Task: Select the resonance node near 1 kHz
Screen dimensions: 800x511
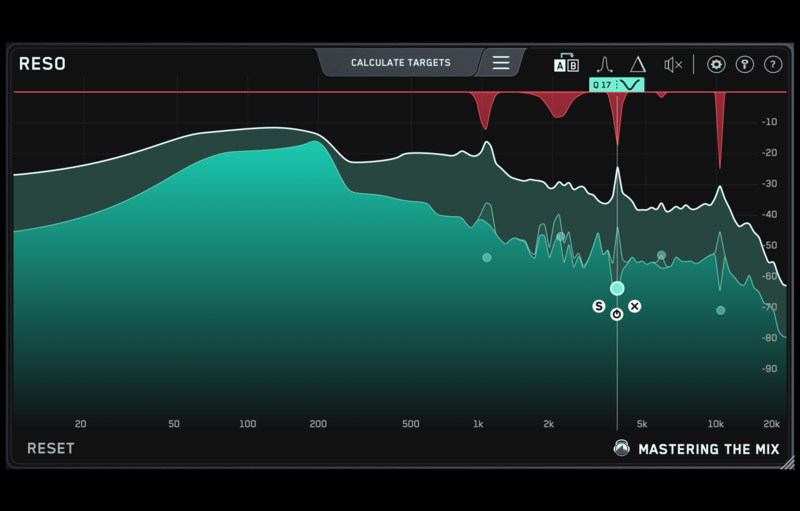Action: 487,257
